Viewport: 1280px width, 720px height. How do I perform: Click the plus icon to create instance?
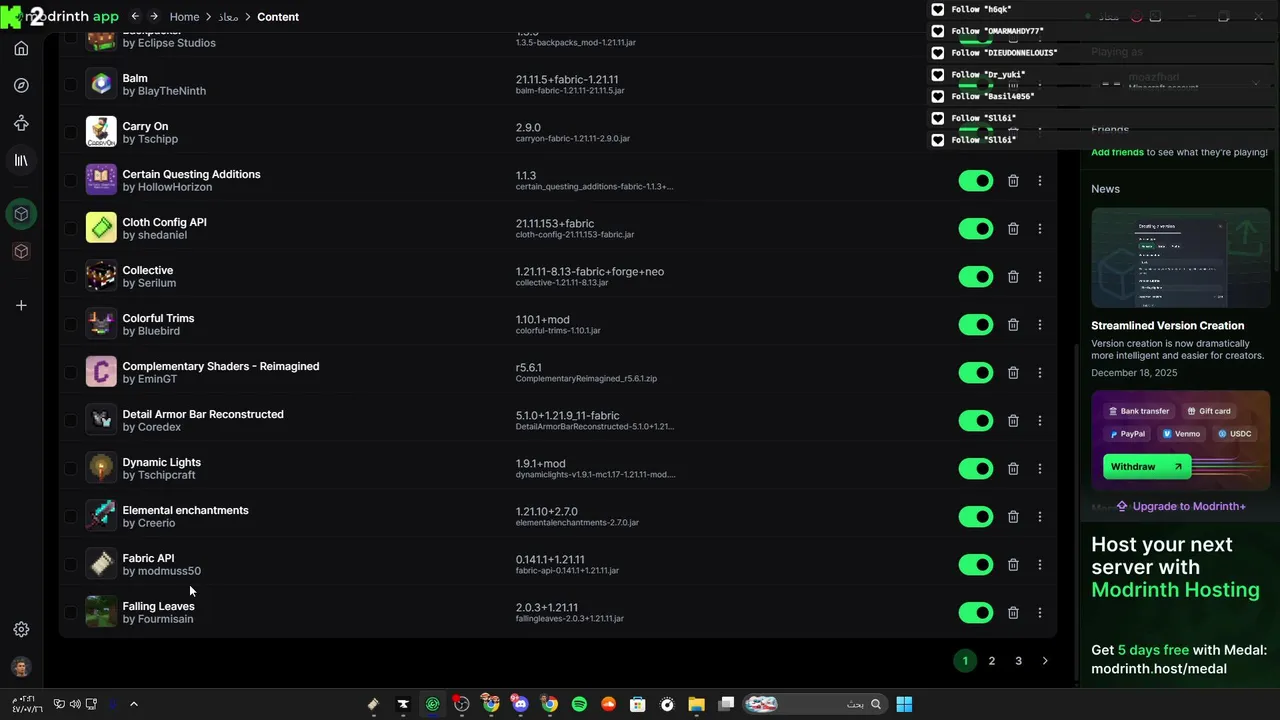21,305
